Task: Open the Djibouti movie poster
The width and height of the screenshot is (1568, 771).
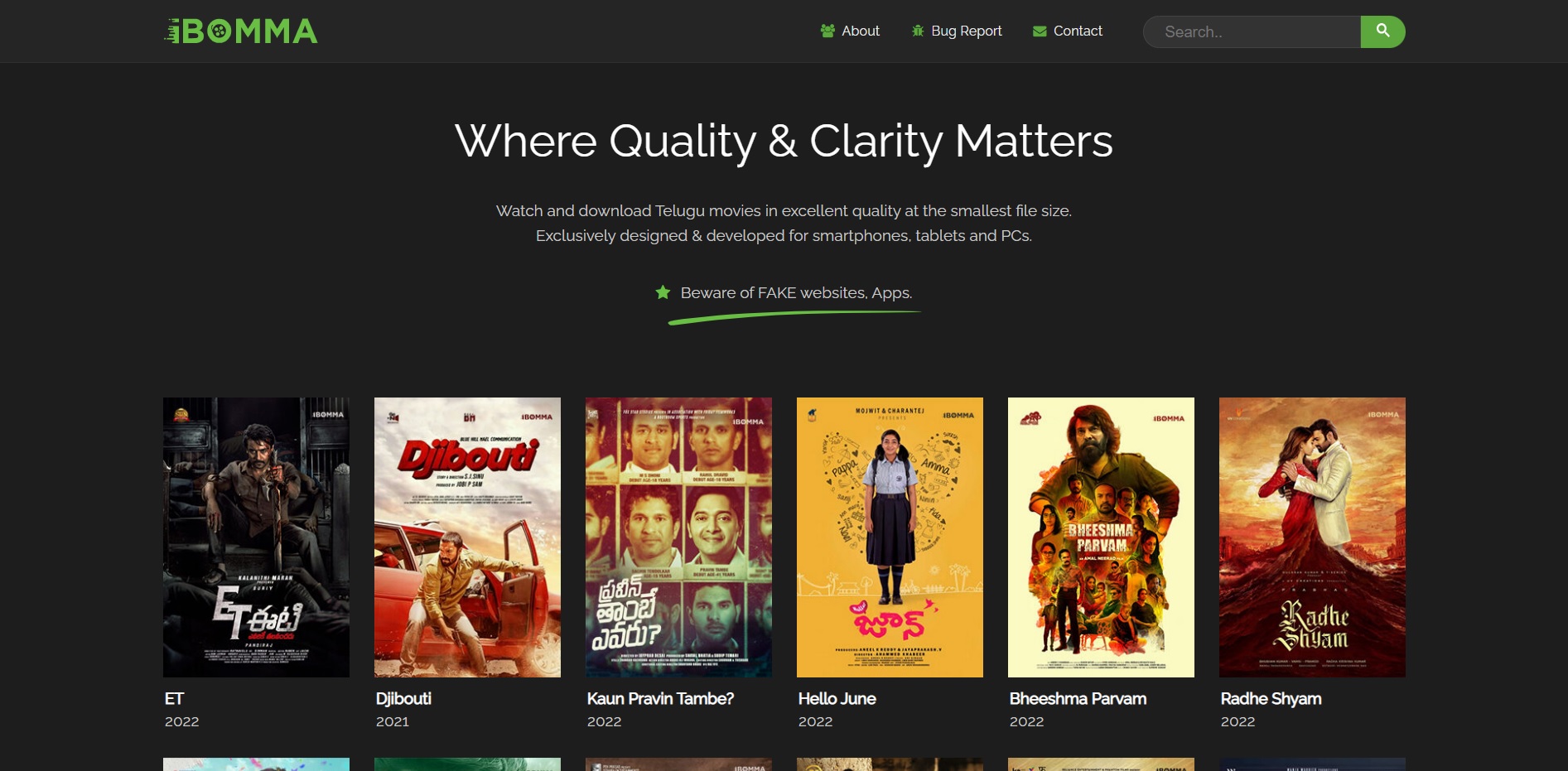Action: pyautogui.click(x=467, y=537)
